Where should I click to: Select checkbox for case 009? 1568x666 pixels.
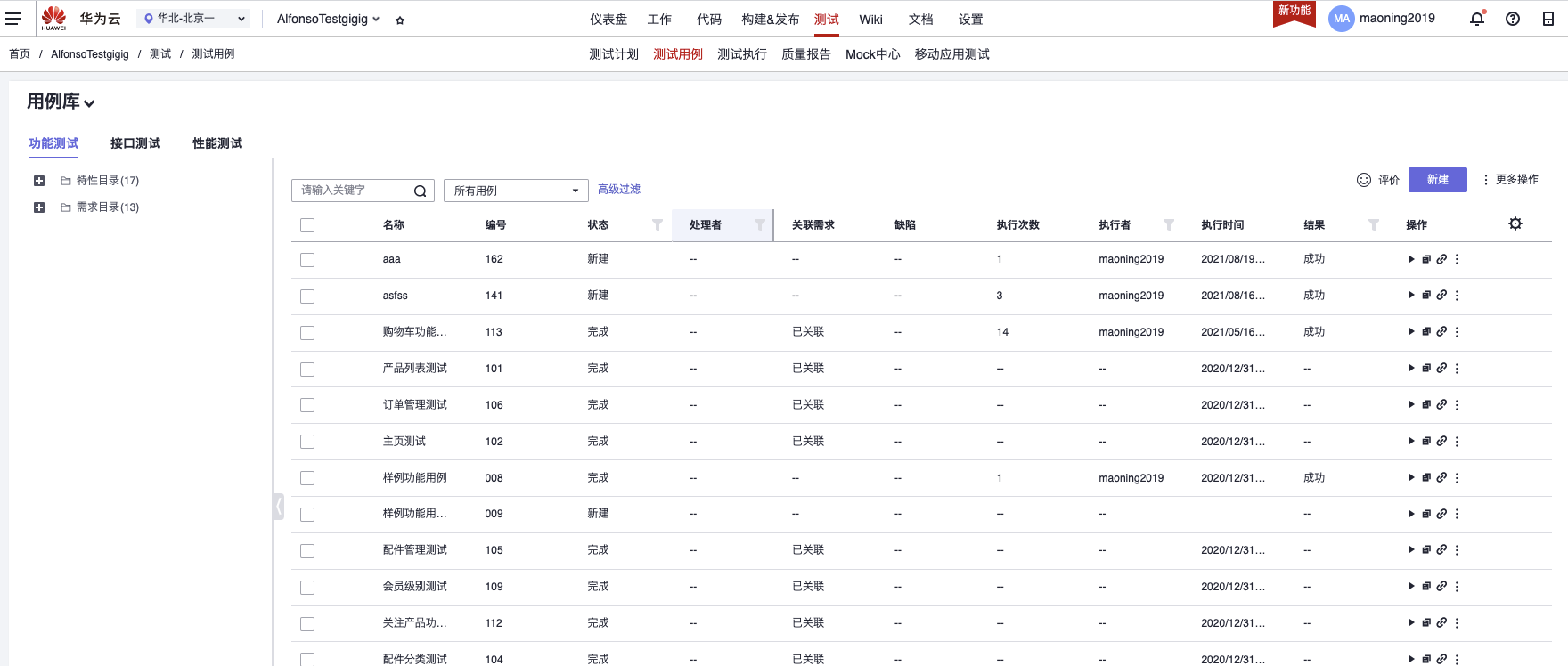tap(307, 515)
